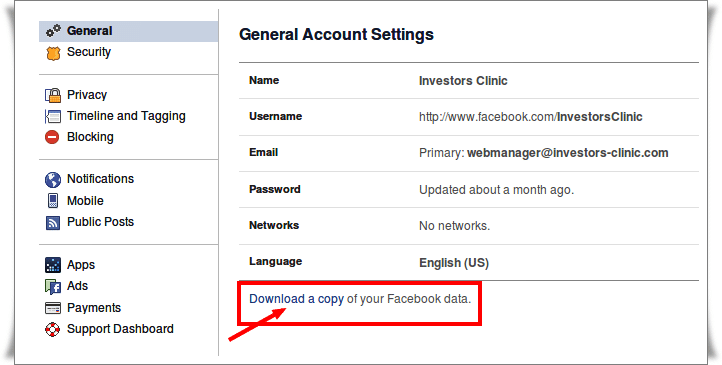Click the Notifications globe icon
Screen dimensions: 722x365
[53, 180]
